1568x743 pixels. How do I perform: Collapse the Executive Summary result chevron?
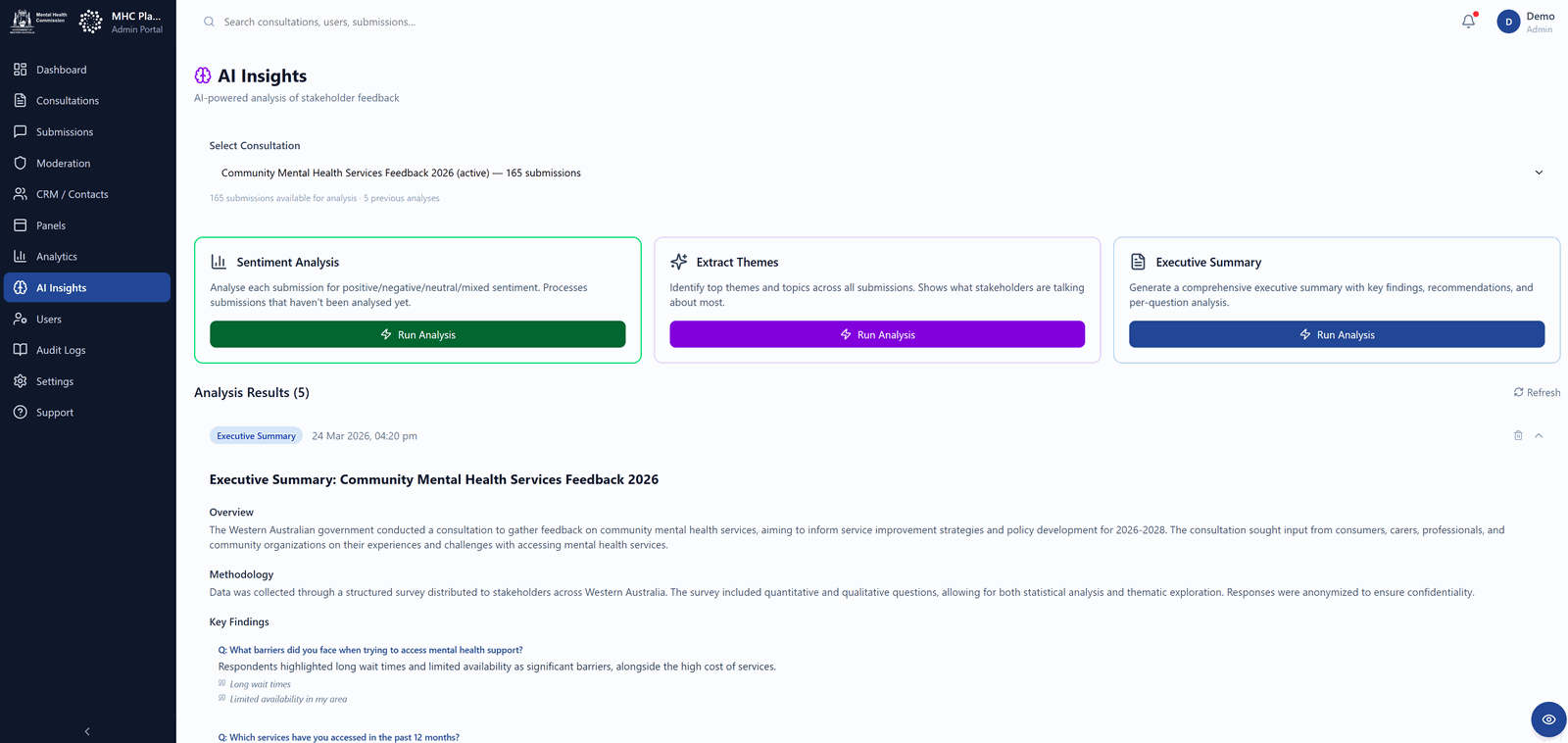pos(1539,435)
